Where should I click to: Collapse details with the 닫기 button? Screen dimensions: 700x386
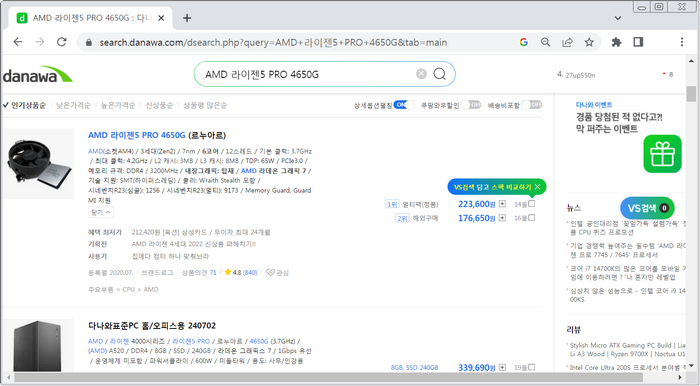point(101,212)
